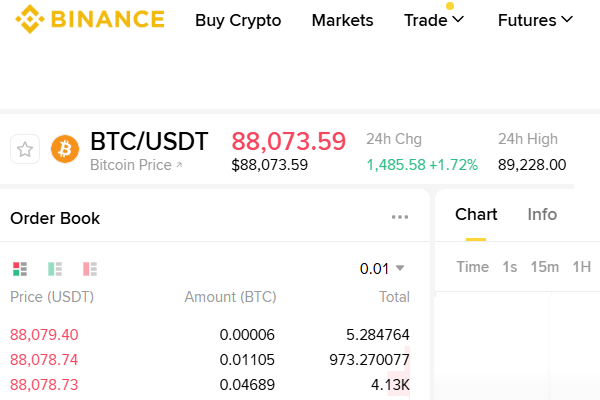
Task: Expand the Trade menu
Action: pyautogui.click(x=434, y=20)
